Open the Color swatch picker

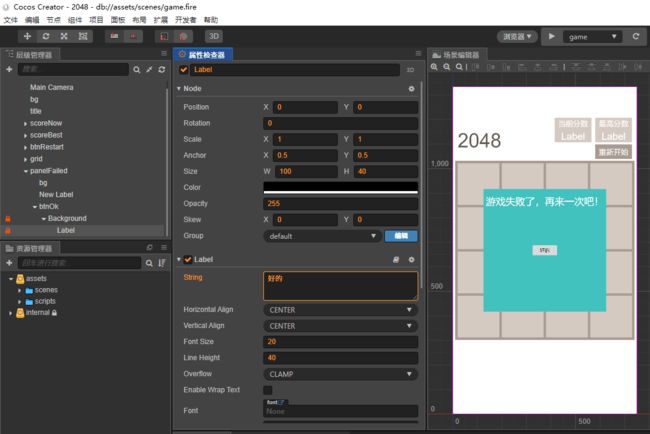[340, 188]
